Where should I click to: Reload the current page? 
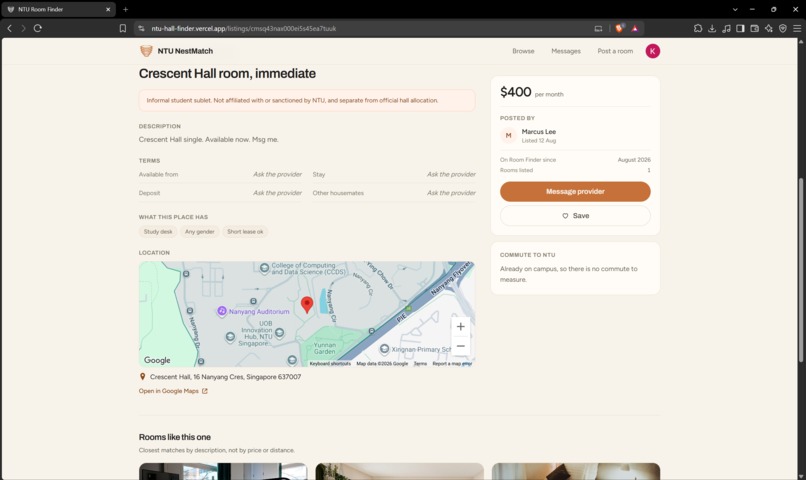pos(38,28)
